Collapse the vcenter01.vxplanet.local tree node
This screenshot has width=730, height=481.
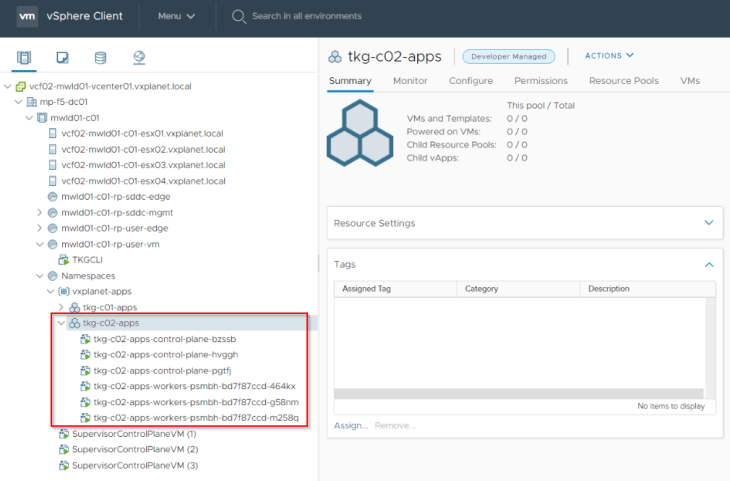(7, 86)
